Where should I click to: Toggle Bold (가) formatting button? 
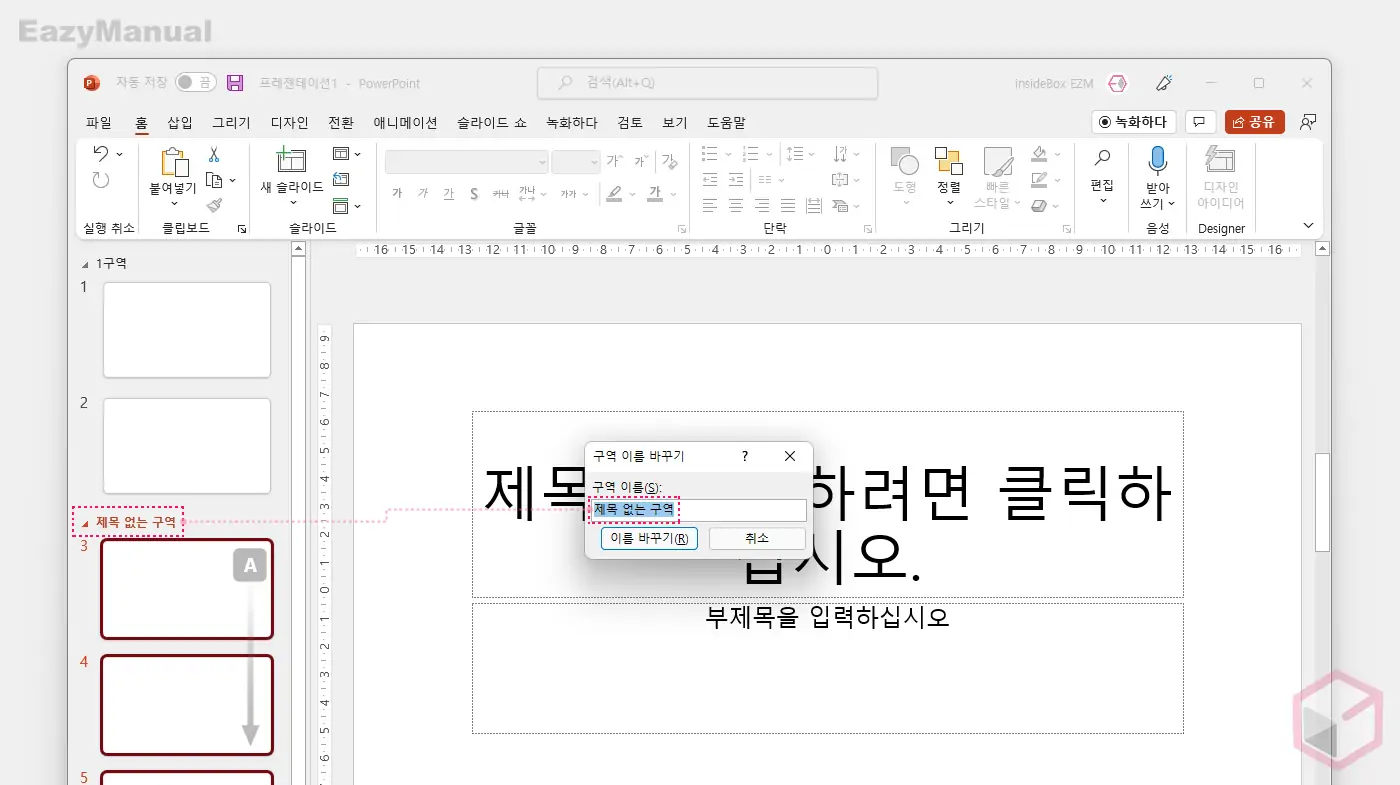397,193
